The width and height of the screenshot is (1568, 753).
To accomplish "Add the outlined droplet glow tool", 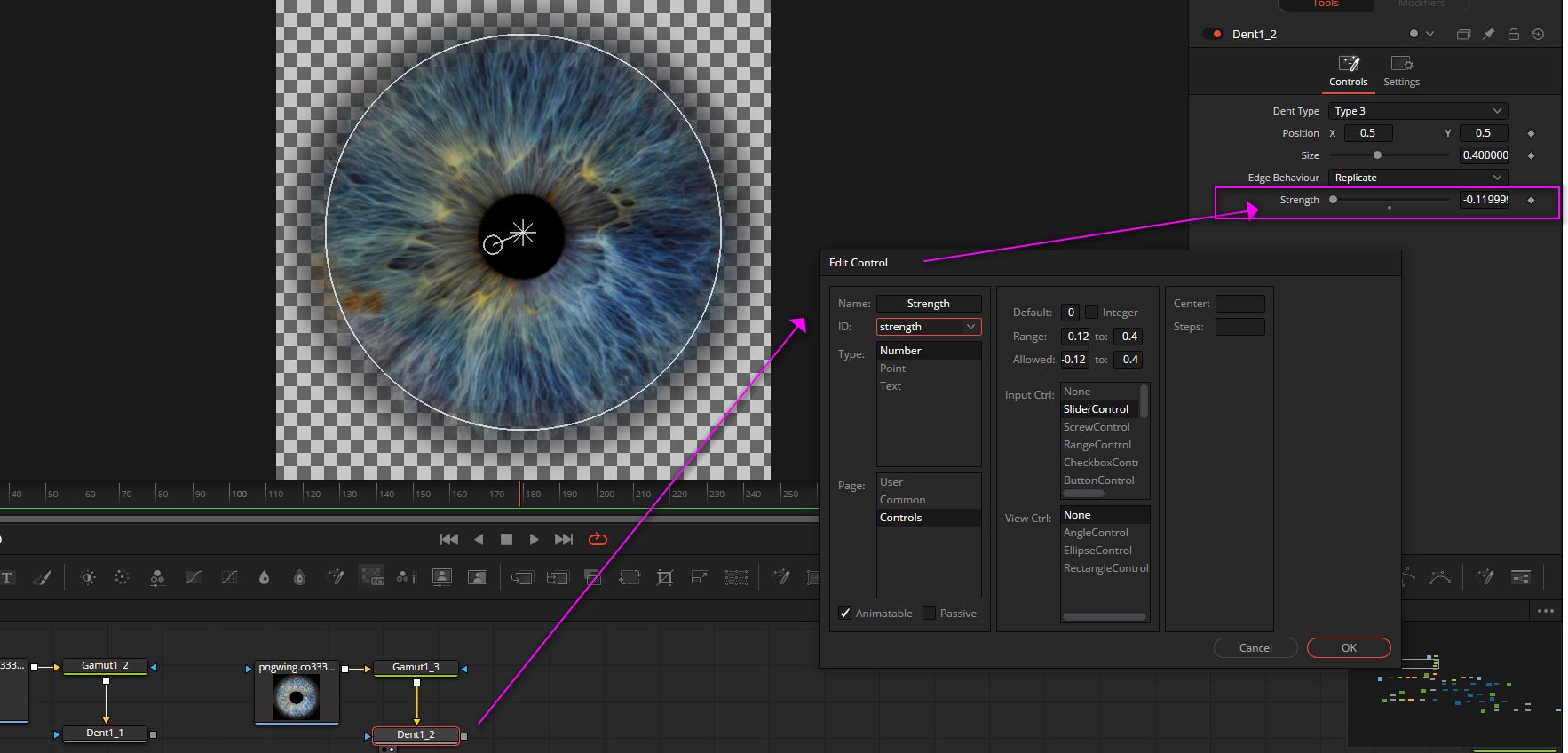I will [x=299, y=577].
